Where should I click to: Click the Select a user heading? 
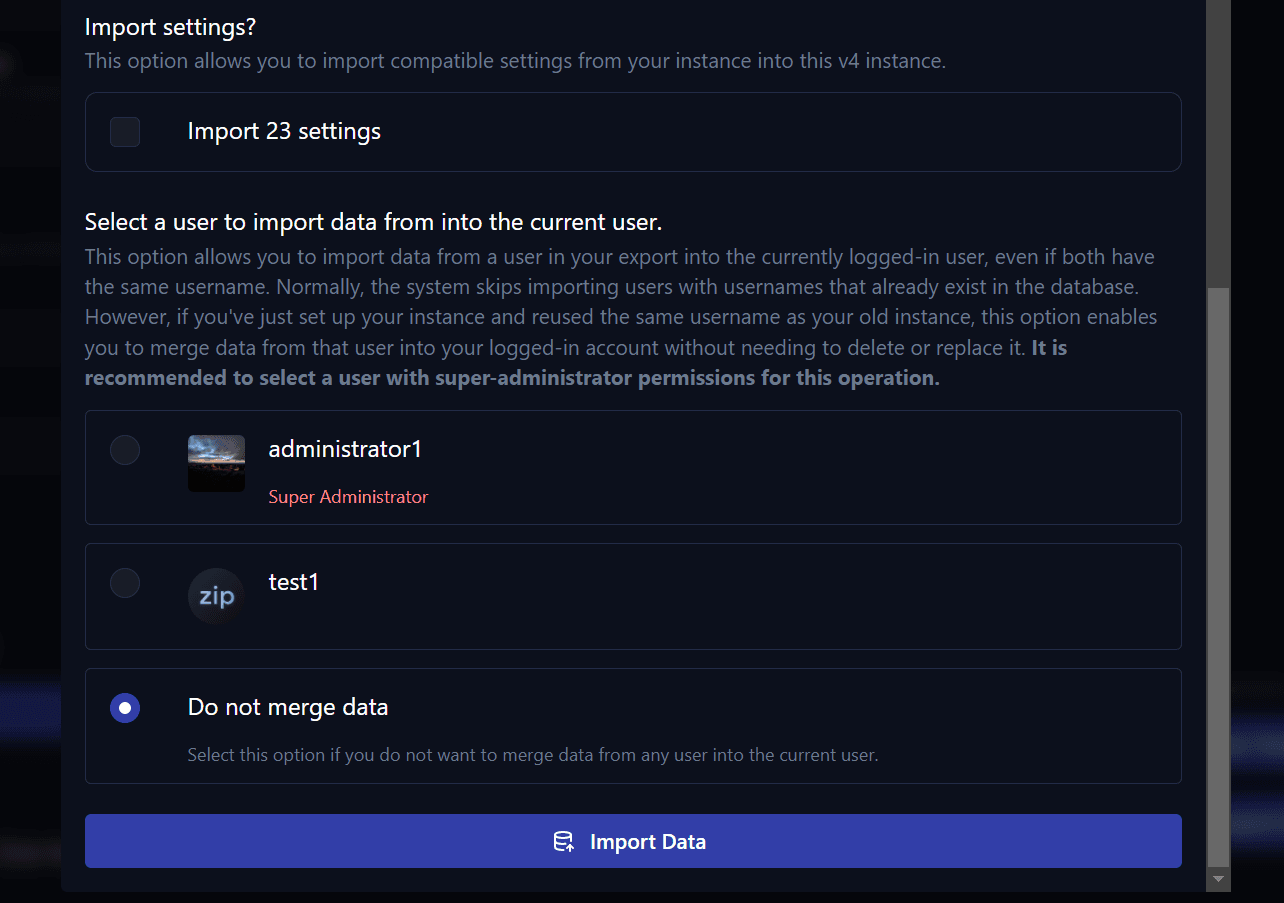(373, 221)
